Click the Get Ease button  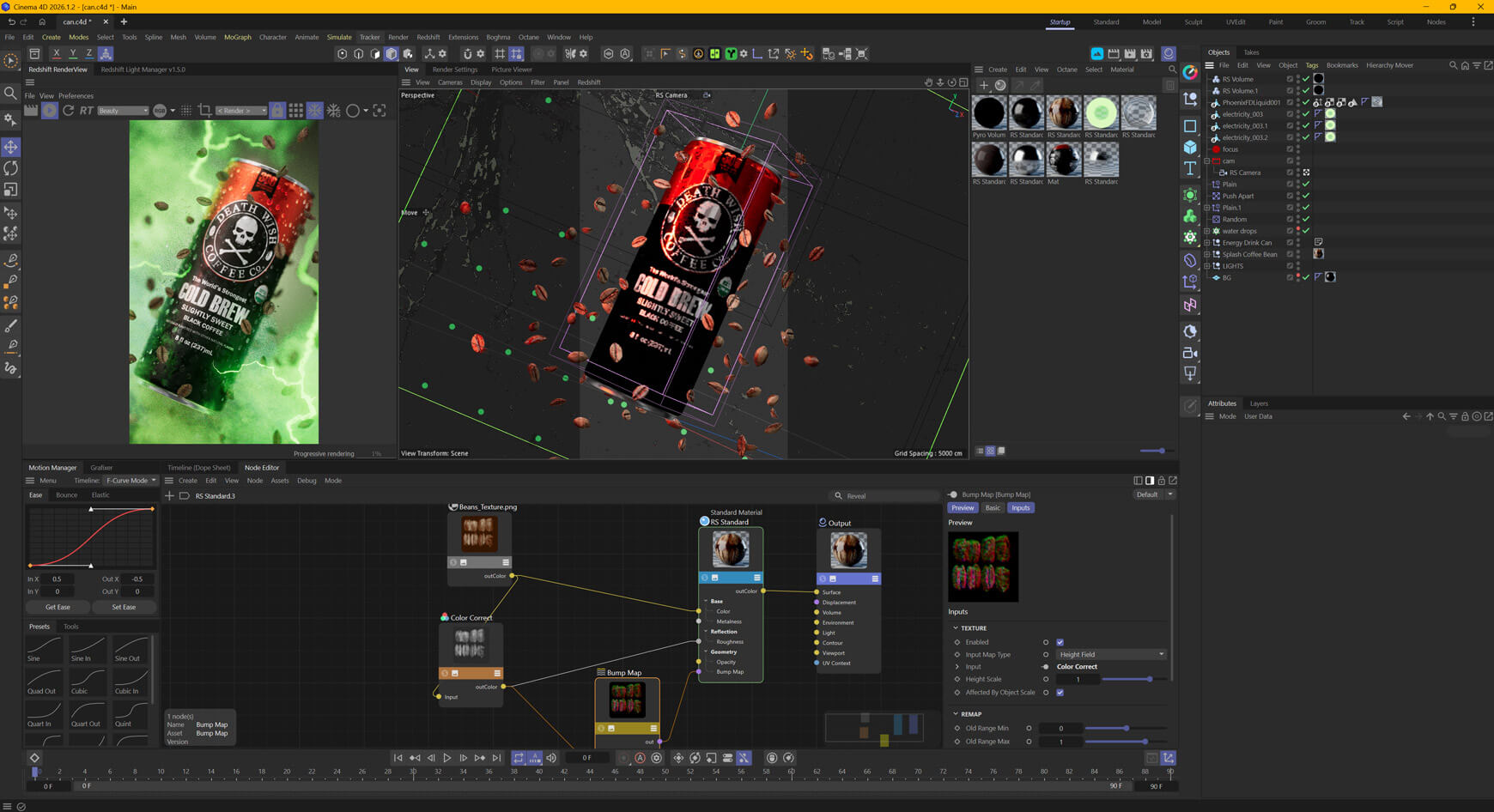point(58,607)
